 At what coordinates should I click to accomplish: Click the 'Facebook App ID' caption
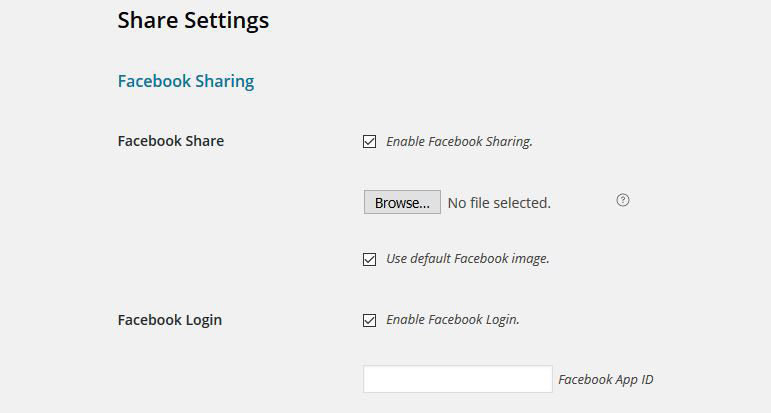[606, 380]
